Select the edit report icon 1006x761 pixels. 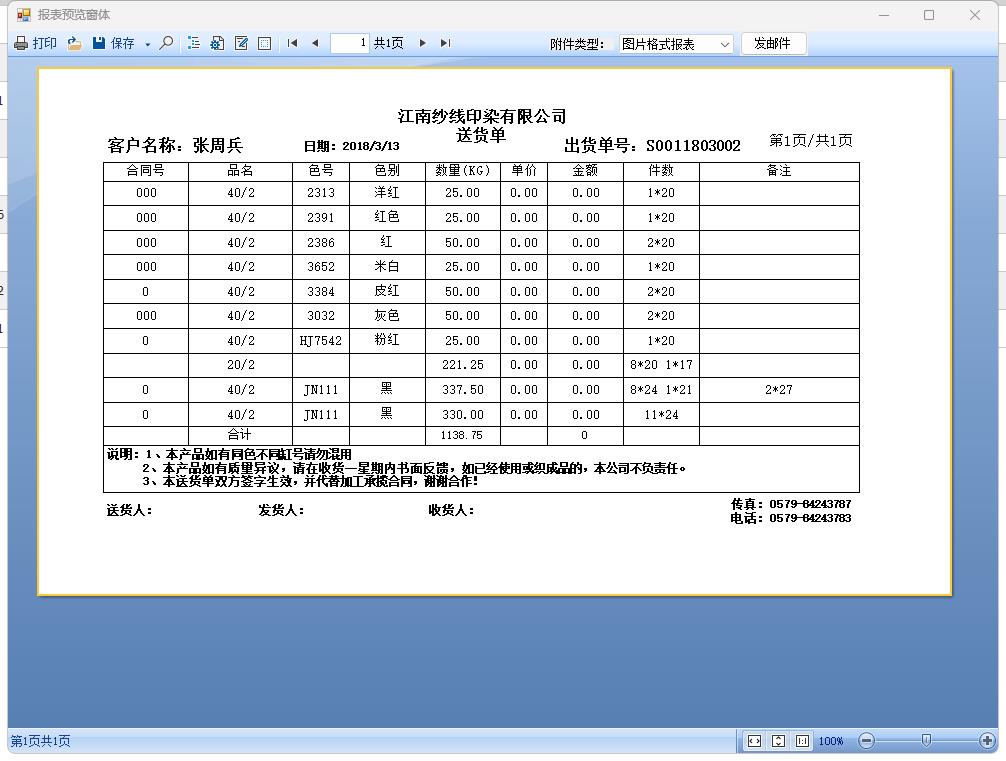[242, 43]
